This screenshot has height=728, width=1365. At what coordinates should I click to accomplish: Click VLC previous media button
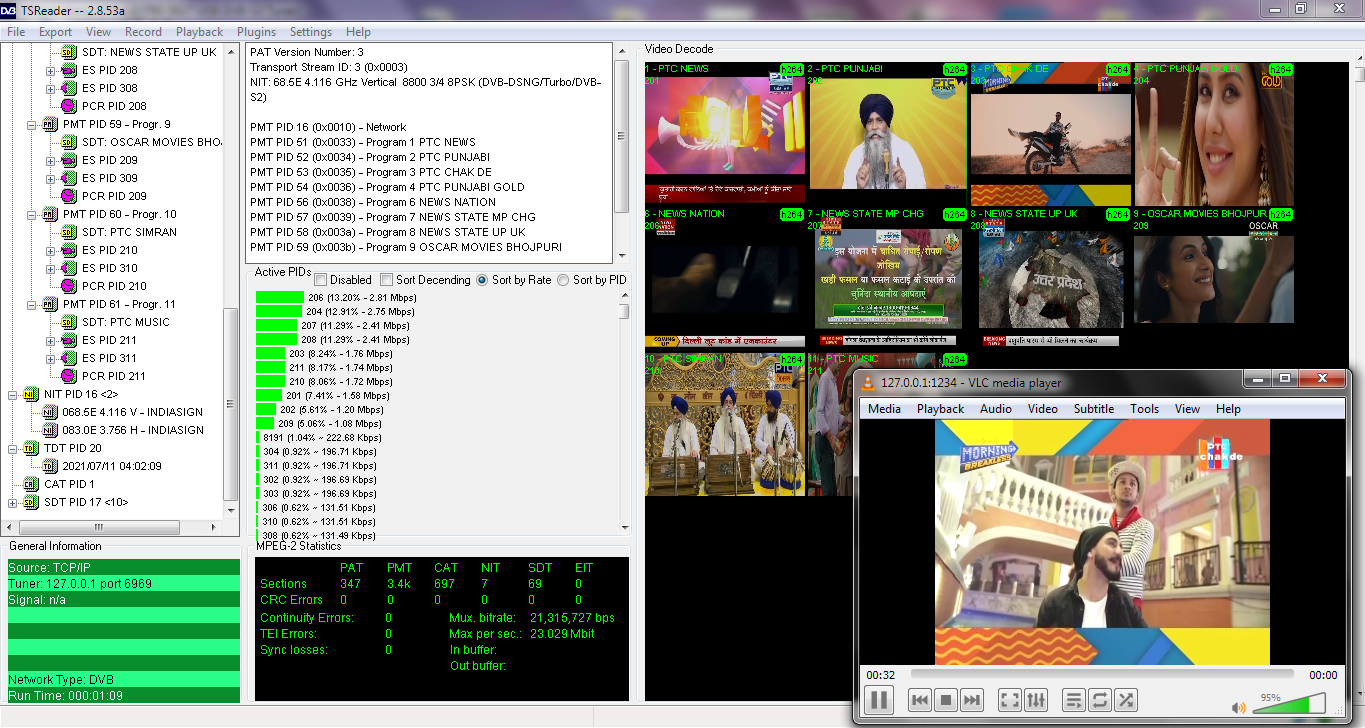click(x=920, y=700)
